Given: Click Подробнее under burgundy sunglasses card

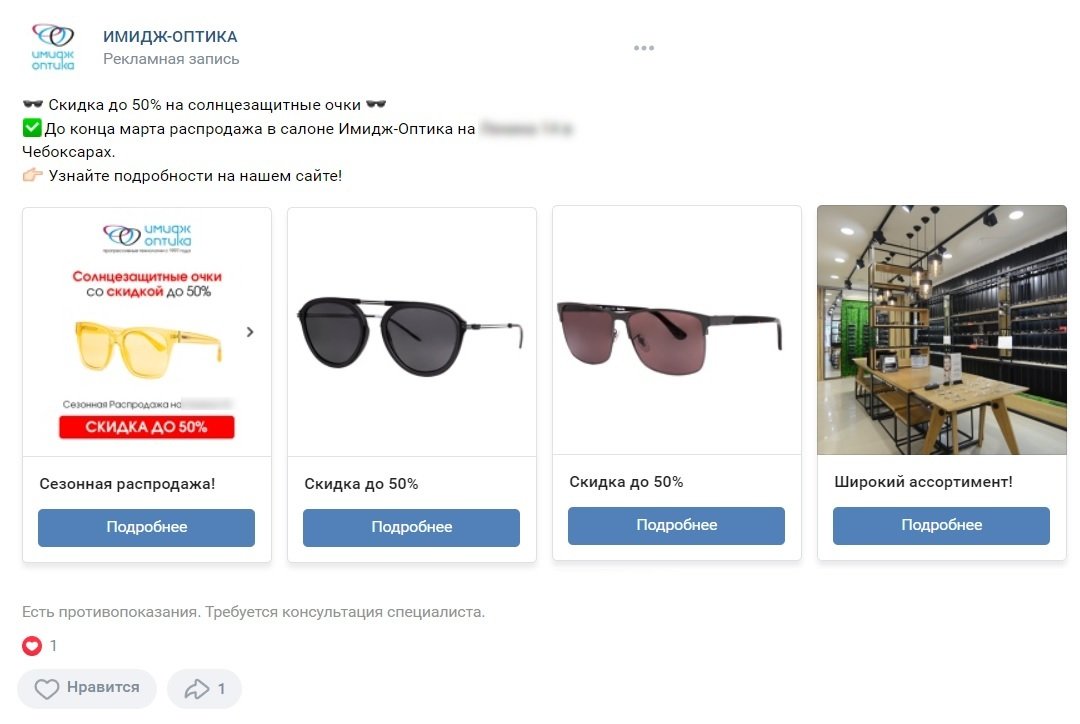Looking at the screenshot, I should (676, 525).
